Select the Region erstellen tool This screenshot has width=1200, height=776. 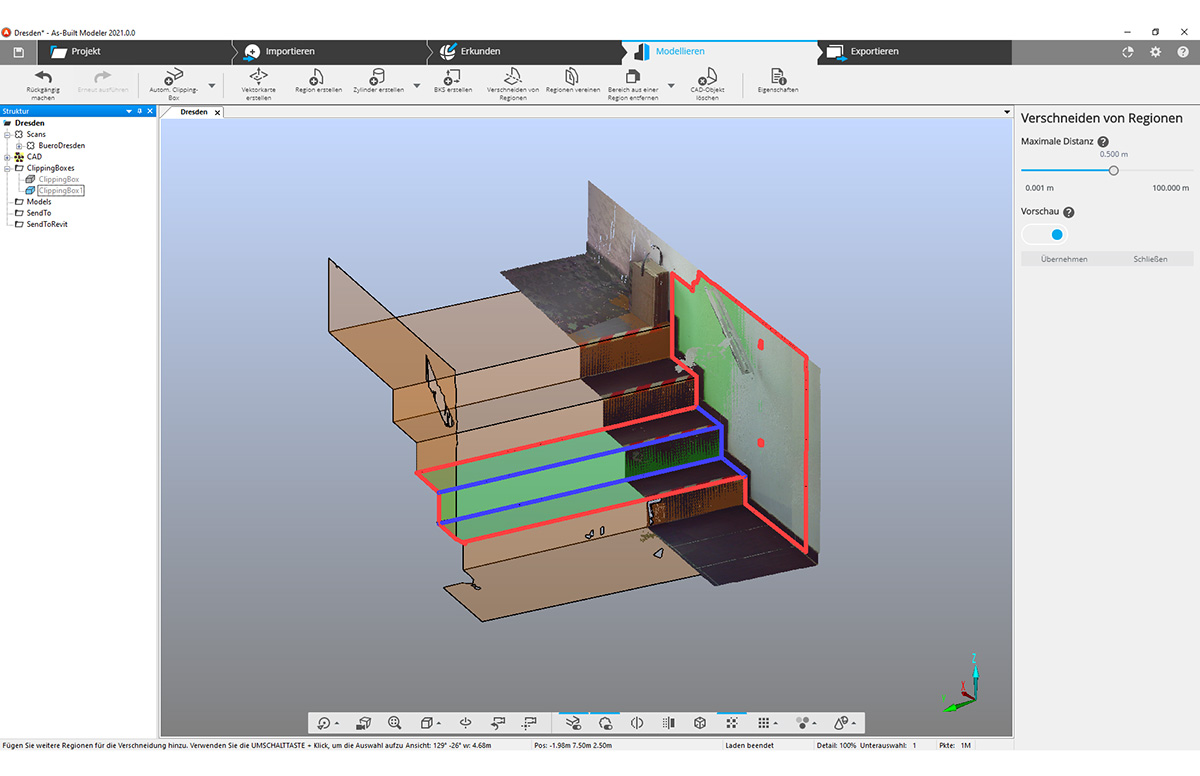[316, 78]
